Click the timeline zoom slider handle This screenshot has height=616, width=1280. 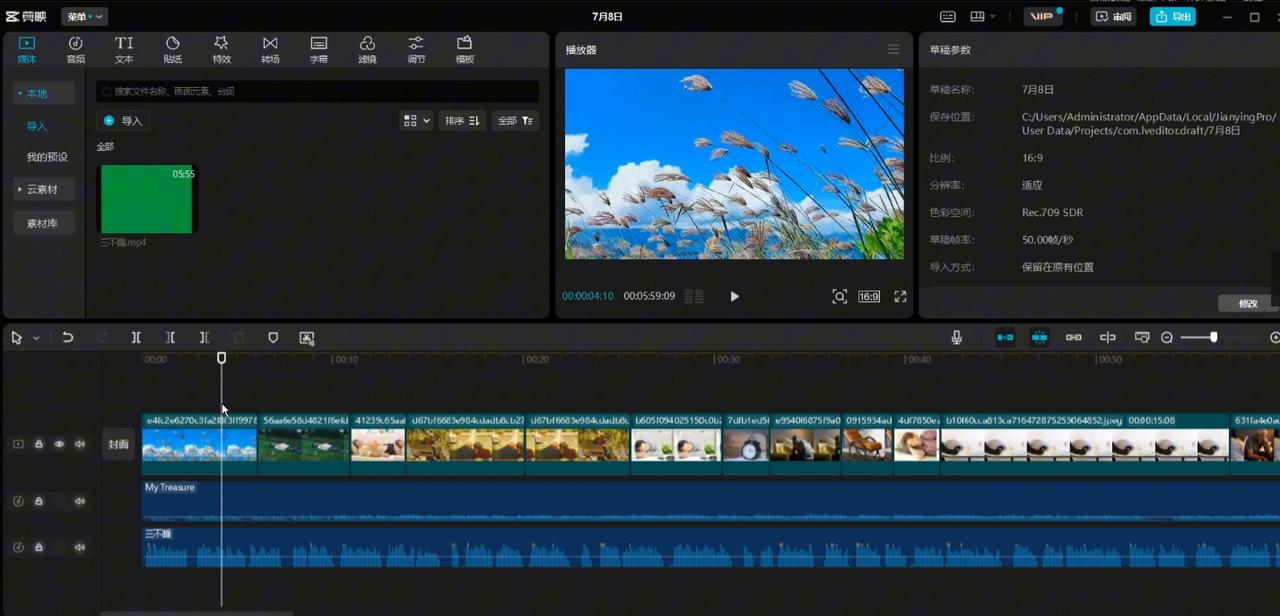coord(1213,338)
